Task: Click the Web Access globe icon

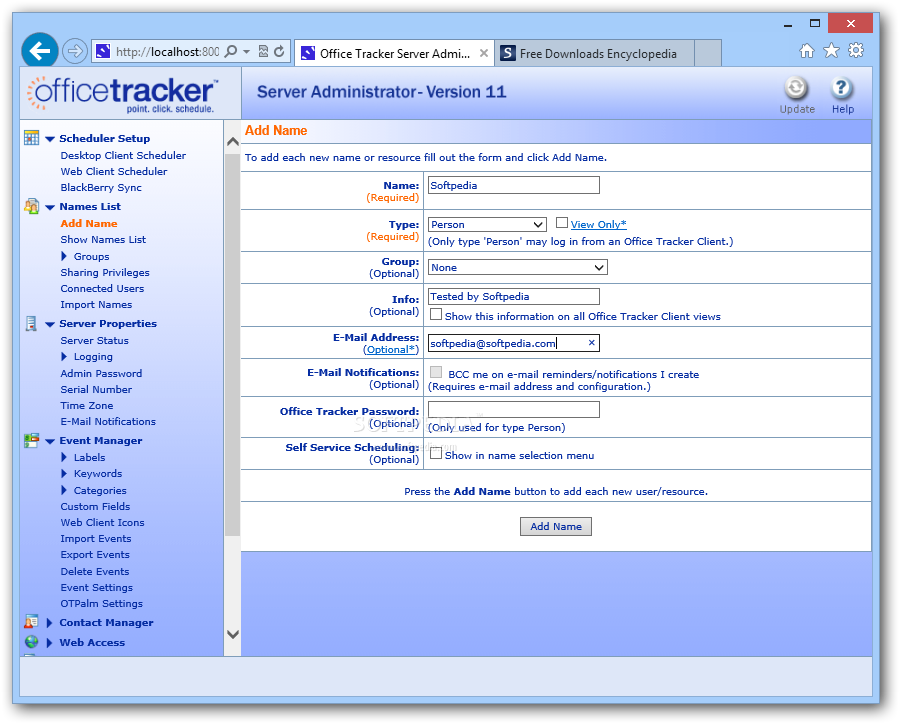Action: 32,642
